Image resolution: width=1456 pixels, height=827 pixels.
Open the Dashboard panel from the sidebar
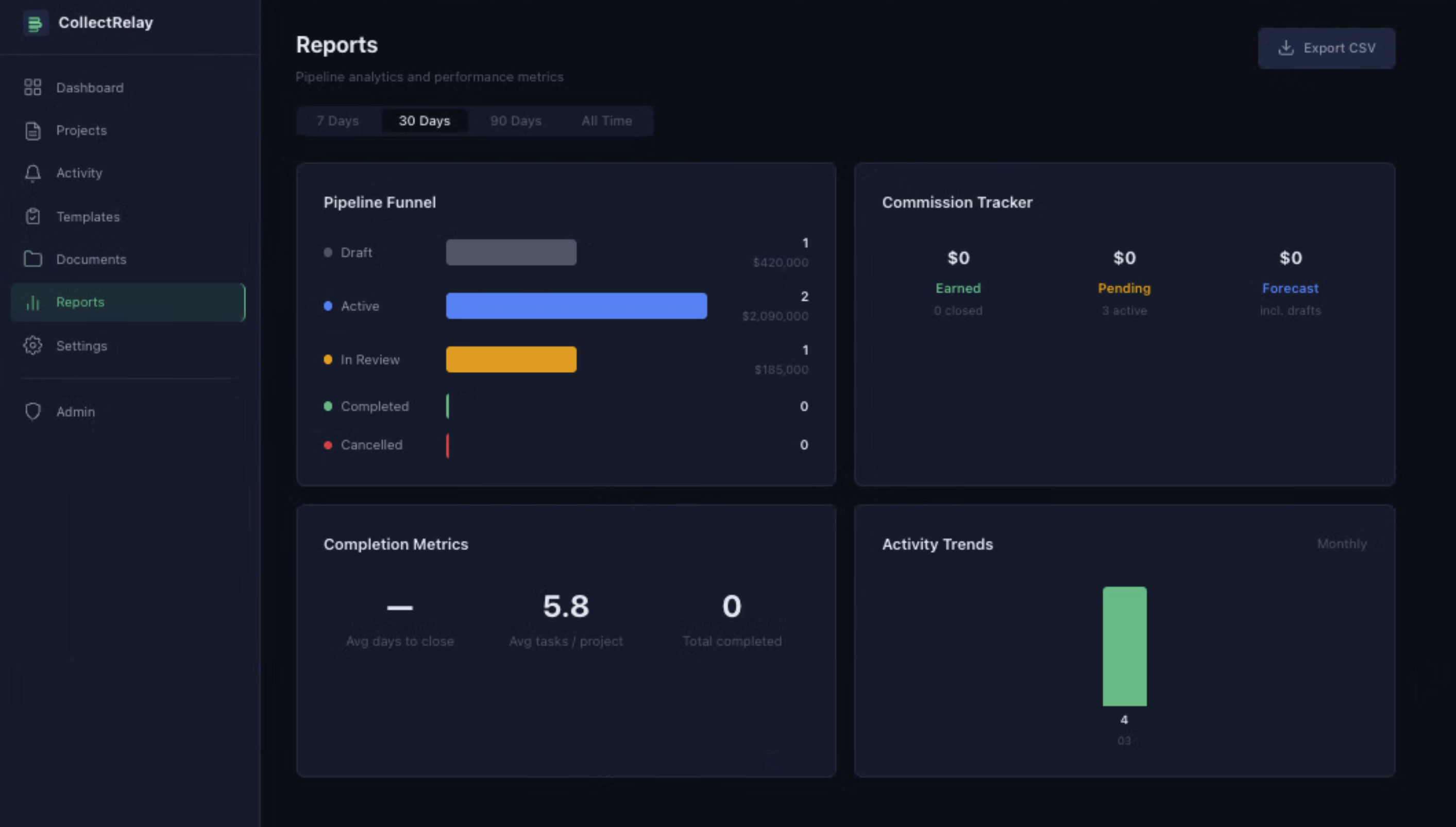coord(89,88)
